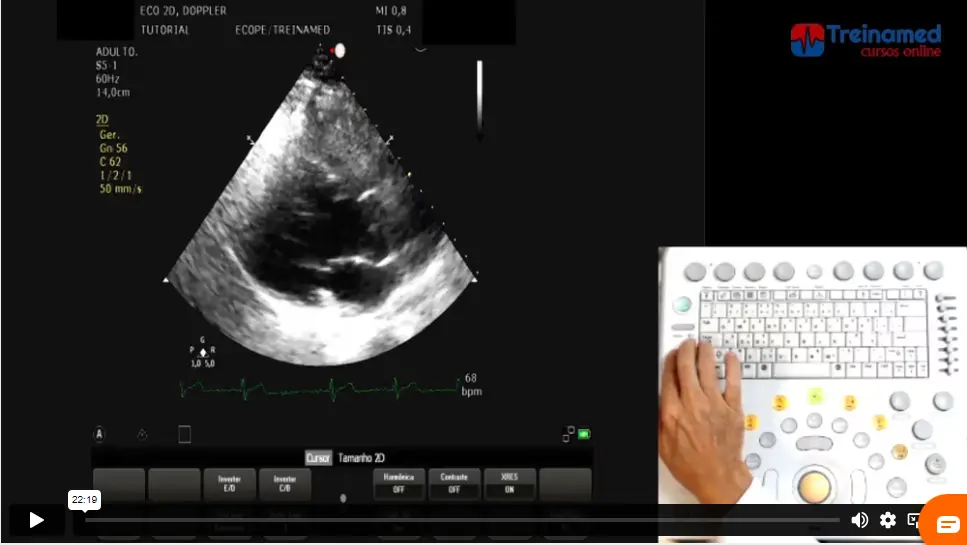Image resolution: width=967 pixels, height=545 pixels.
Task: Click the network connection icon beside battery
Action: coord(569,434)
